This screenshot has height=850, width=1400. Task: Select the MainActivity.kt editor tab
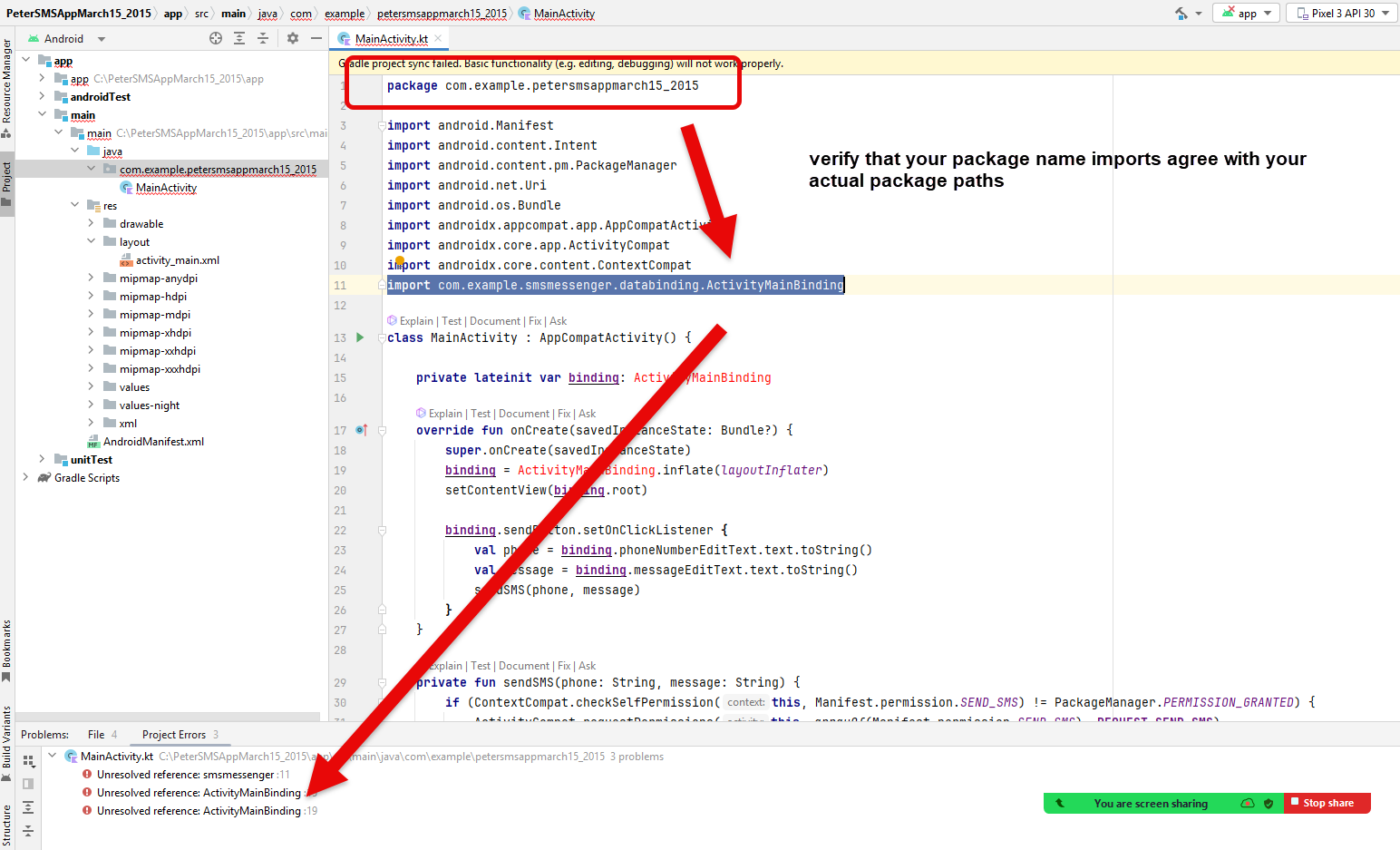pyautogui.click(x=391, y=38)
